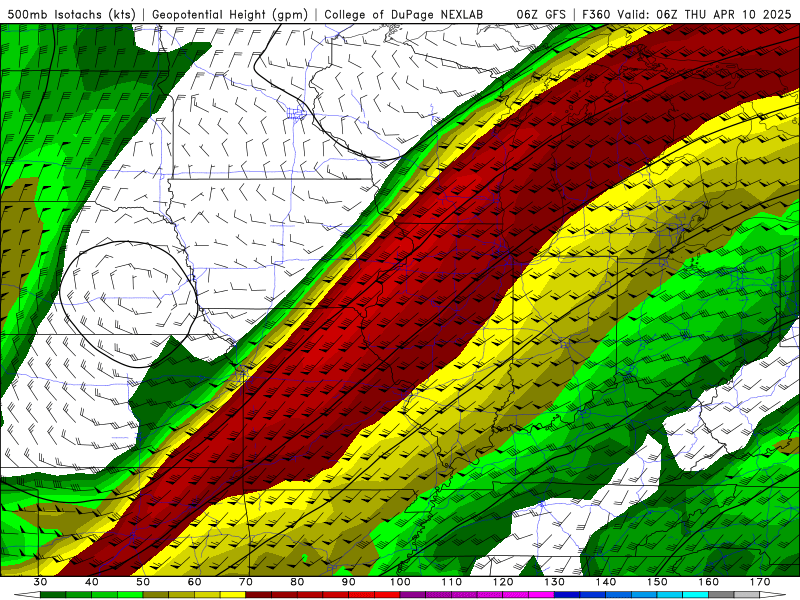This screenshot has width=800, height=600.
Task: Click the 70 label on the color scale
Action: (x=246, y=582)
